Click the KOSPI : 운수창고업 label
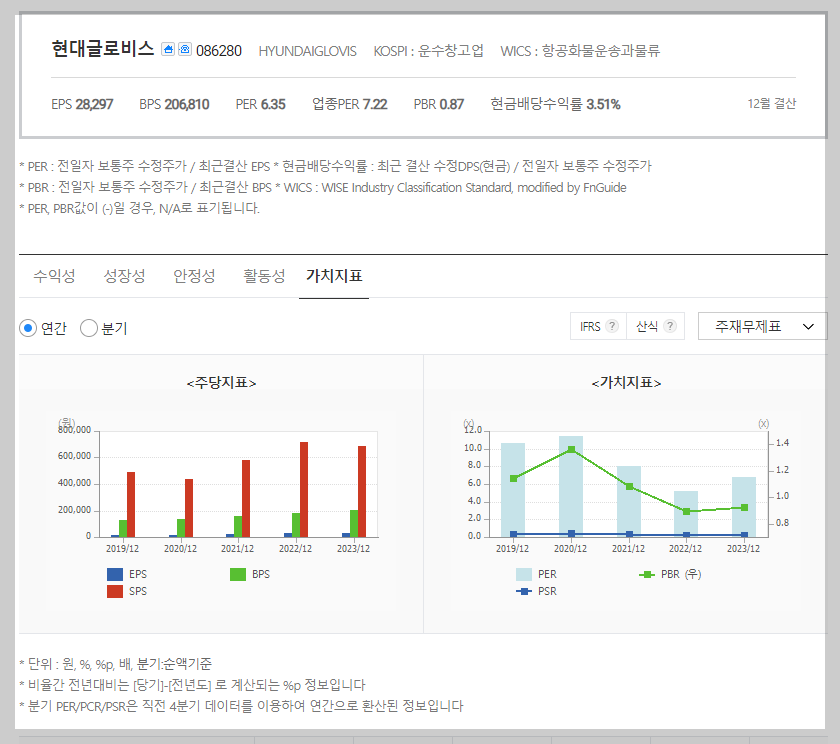This screenshot has height=744, width=840. point(429,51)
